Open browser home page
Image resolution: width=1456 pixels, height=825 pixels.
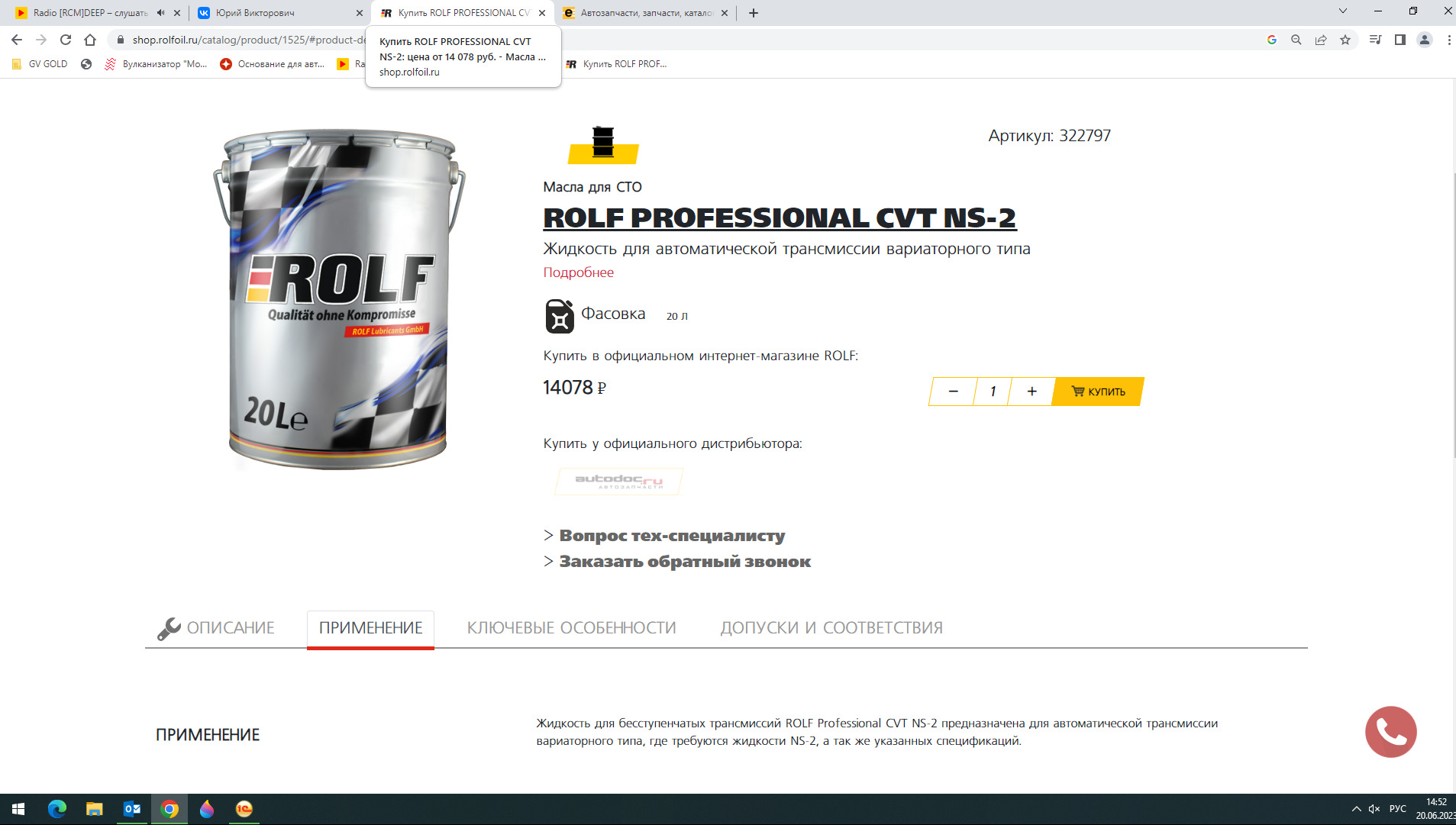pyautogui.click(x=90, y=40)
